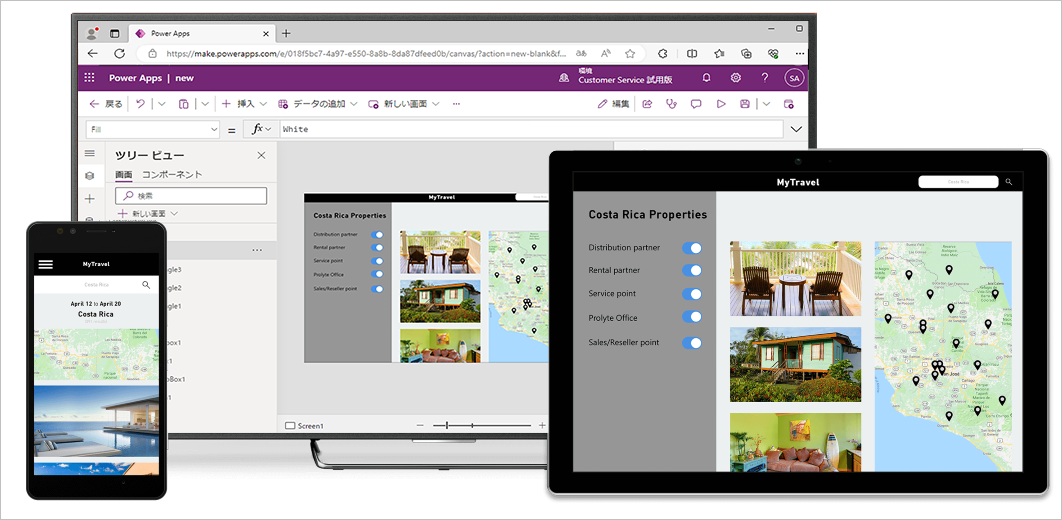Image resolution: width=1062 pixels, height=520 pixels.
Task: Open the app checker stethoscope icon
Action: (x=671, y=104)
